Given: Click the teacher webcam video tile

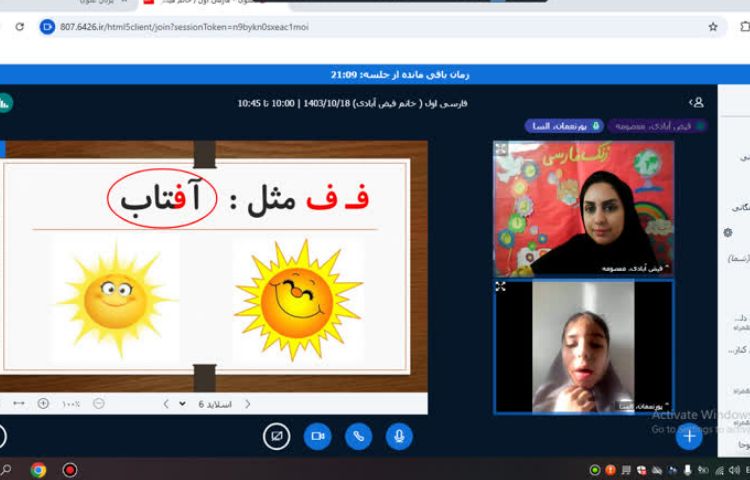Looking at the screenshot, I should [x=584, y=208].
